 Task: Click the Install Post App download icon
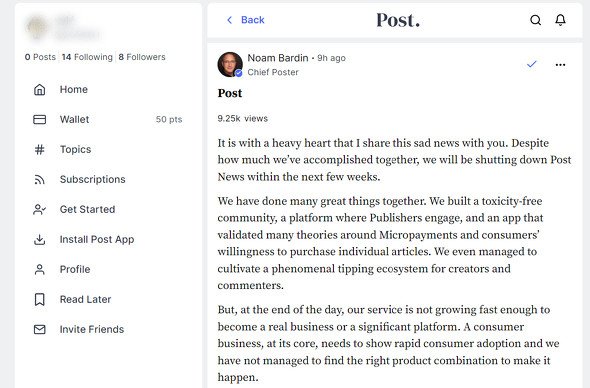coord(40,240)
